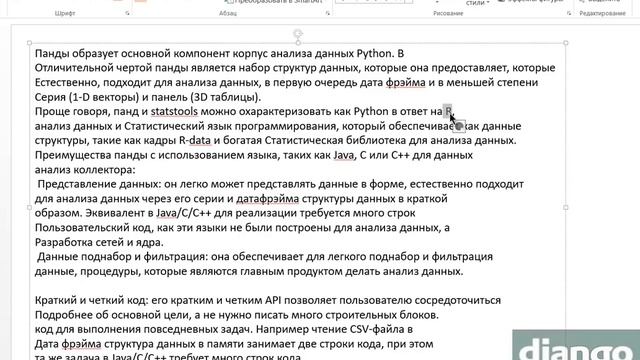Click the rotation handle above the text box
640x360 pixels.
(x=298, y=33)
